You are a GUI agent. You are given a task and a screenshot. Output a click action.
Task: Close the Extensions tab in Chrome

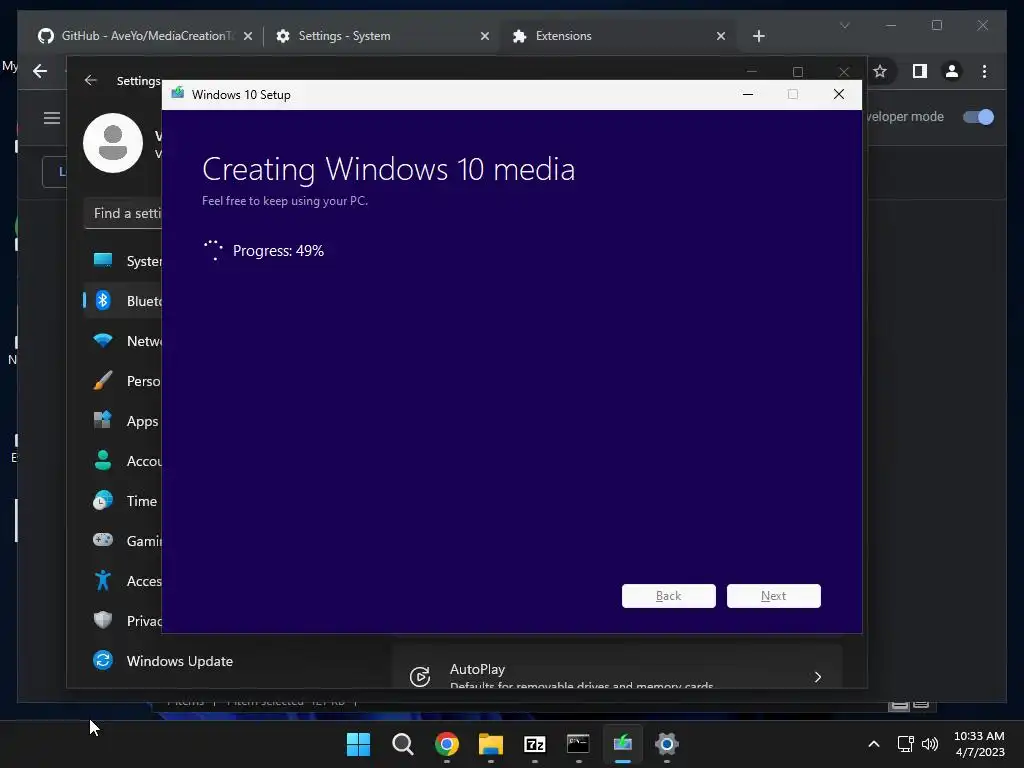721,37
